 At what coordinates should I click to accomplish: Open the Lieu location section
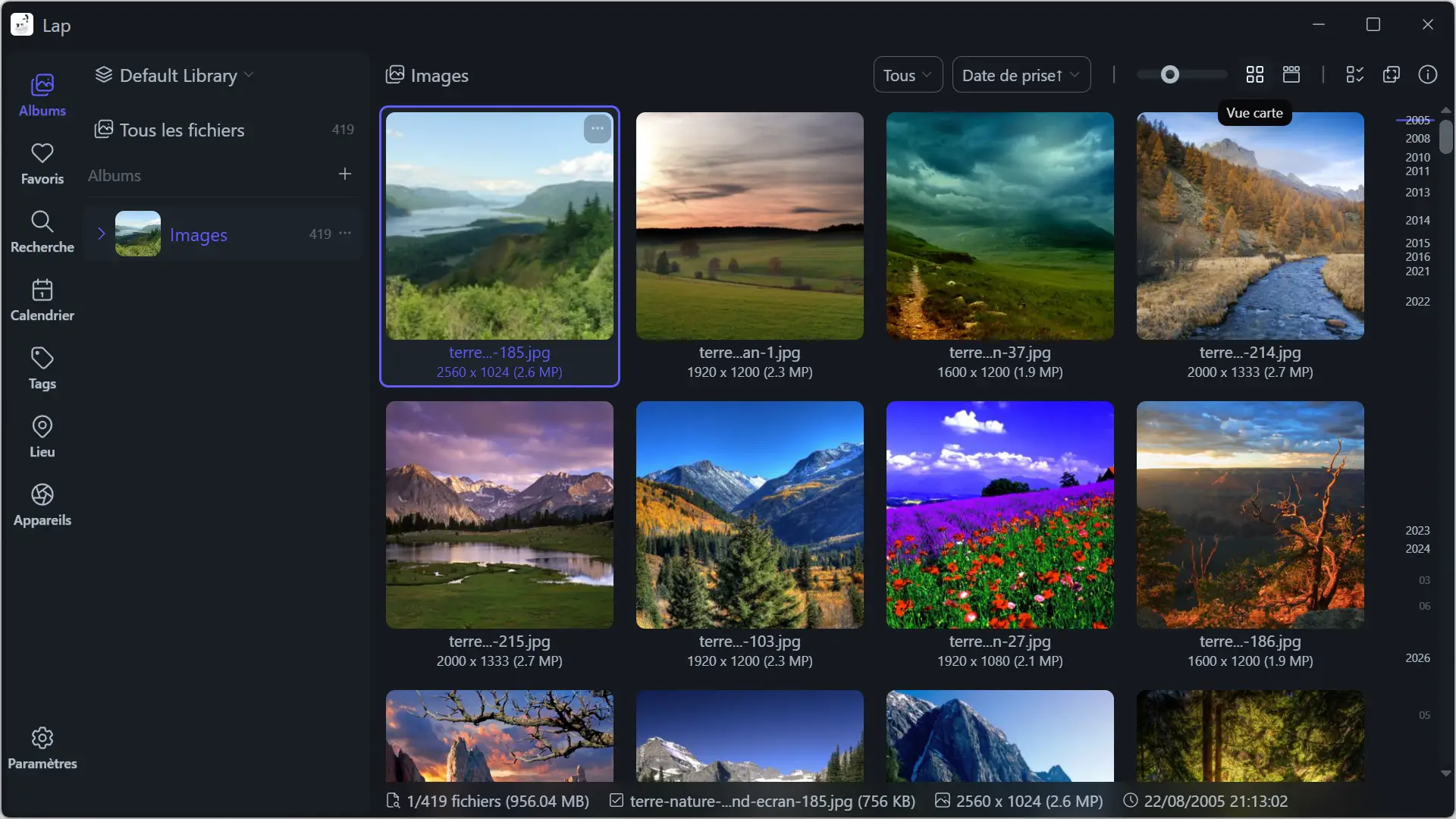pos(42,437)
